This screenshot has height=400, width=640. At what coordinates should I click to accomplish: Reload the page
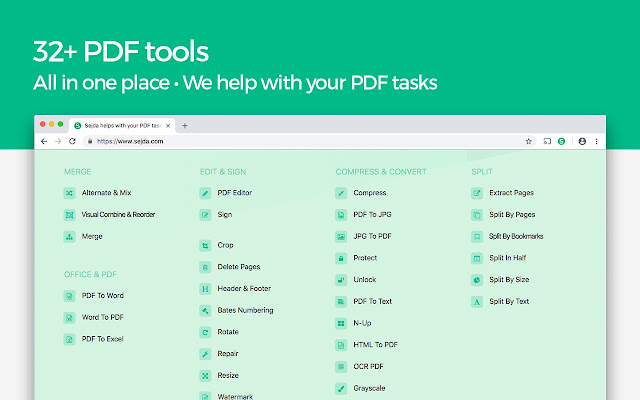pyautogui.click(x=72, y=141)
